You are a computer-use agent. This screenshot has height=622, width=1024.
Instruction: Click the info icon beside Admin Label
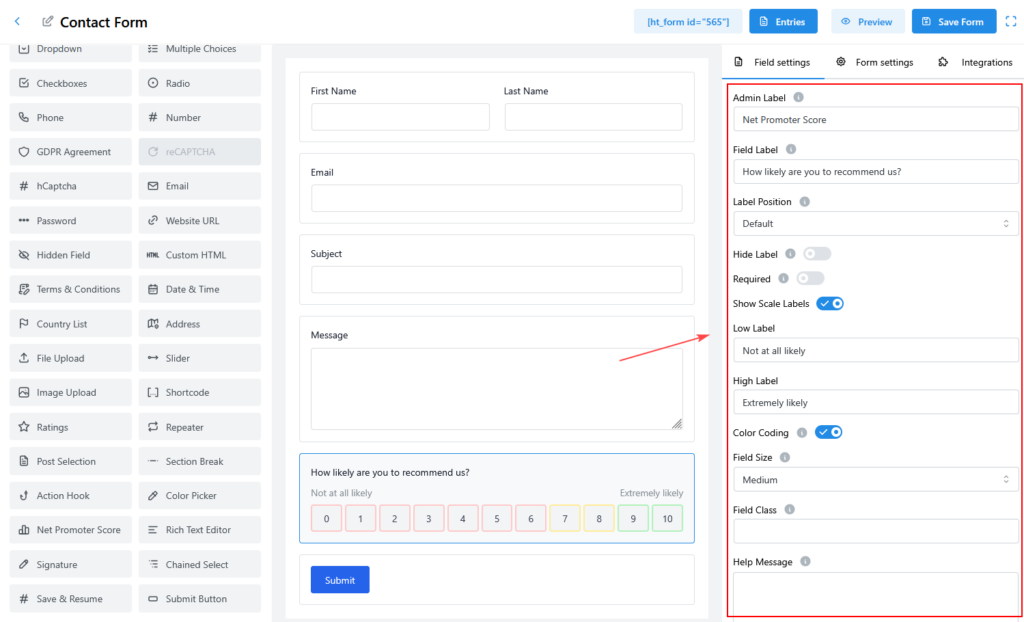coord(798,97)
